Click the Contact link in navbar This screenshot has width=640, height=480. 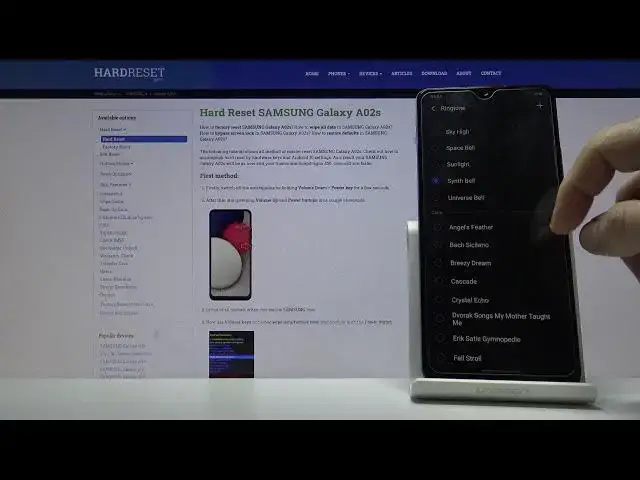491,73
